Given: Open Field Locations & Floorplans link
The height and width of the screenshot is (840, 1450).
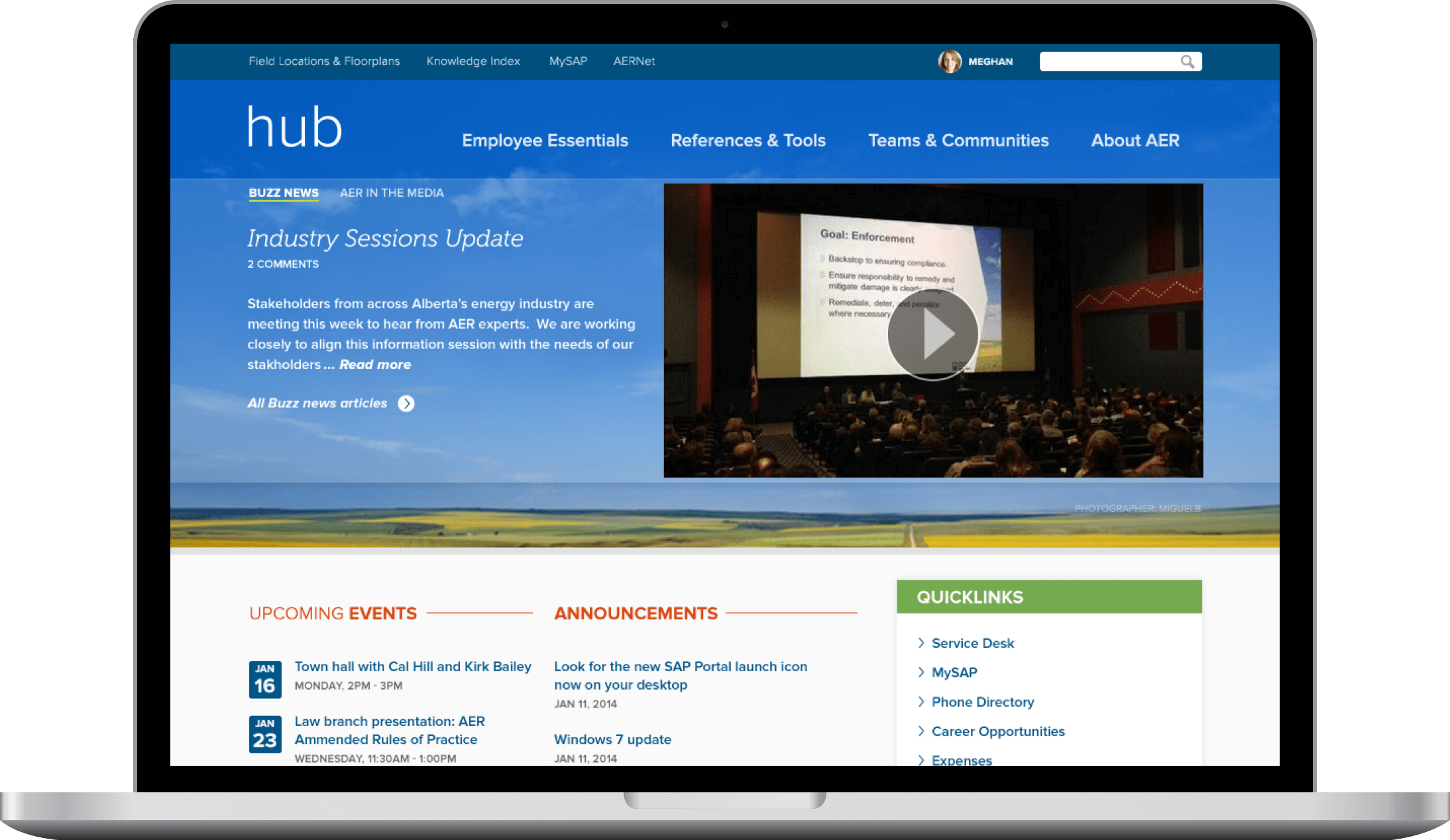Looking at the screenshot, I should click(324, 61).
